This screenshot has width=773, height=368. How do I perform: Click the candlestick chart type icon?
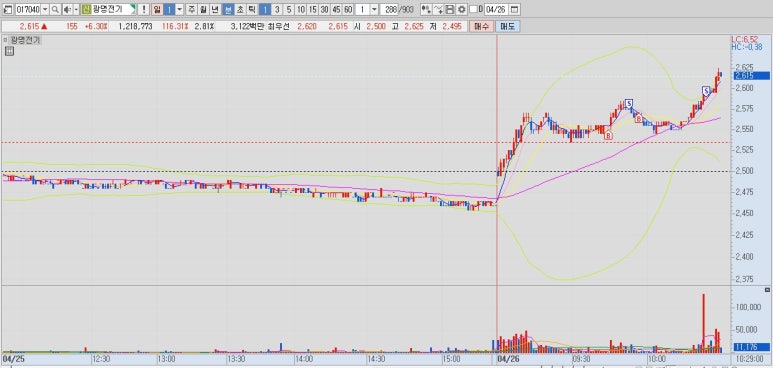426,9
